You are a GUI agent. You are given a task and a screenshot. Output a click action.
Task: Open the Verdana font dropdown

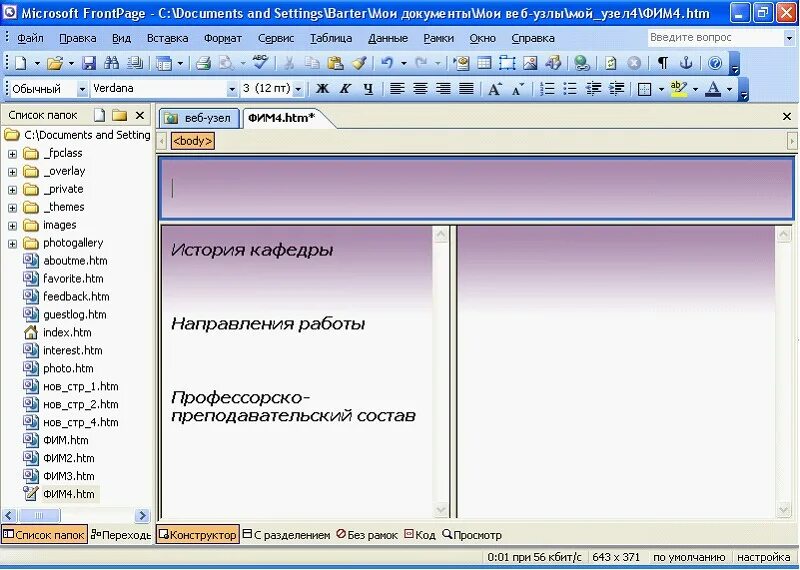232,89
